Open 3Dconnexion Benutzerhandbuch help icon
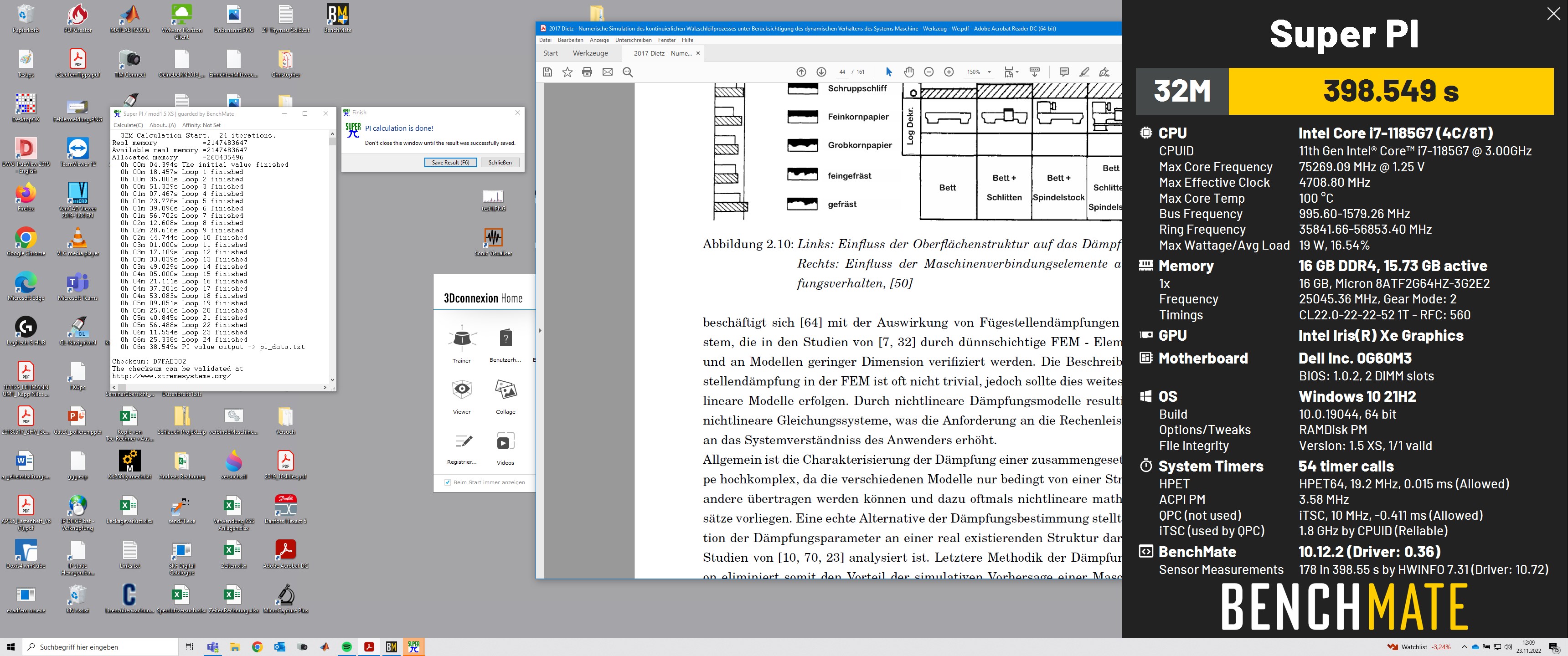The height and width of the screenshot is (656, 1568). [x=505, y=344]
